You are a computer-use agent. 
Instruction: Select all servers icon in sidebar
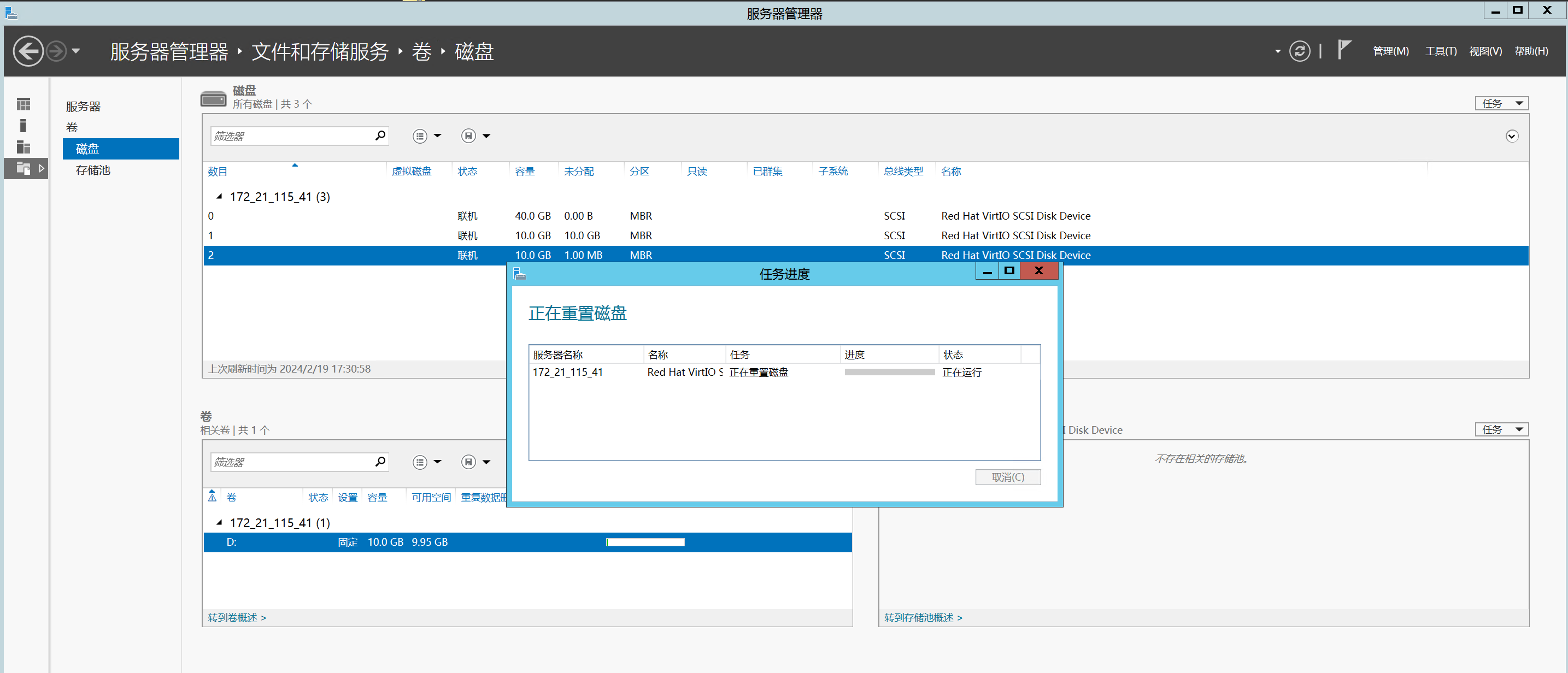coord(24,147)
